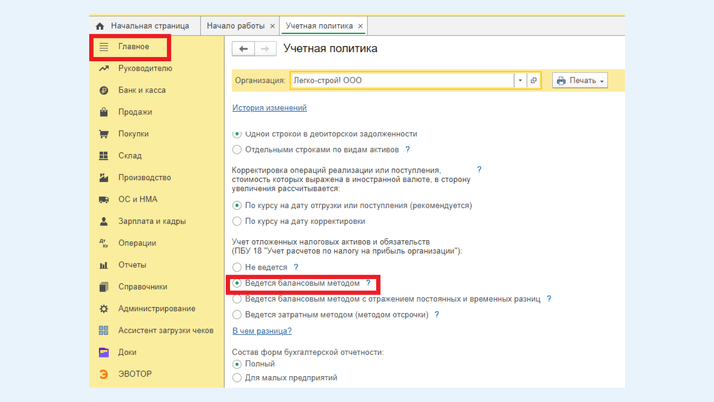The width and height of the screenshot is (714, 402).
Task: Select По курсу на дату отгрузки или поступления
Action: tap(237, 205)
